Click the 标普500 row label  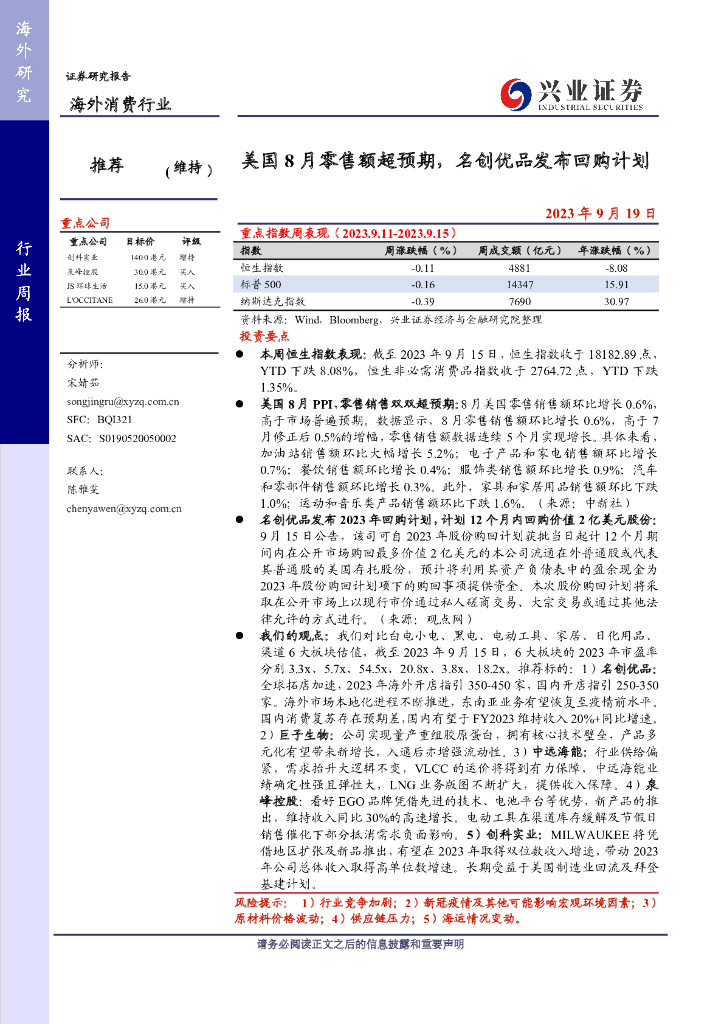click(260, 285)
